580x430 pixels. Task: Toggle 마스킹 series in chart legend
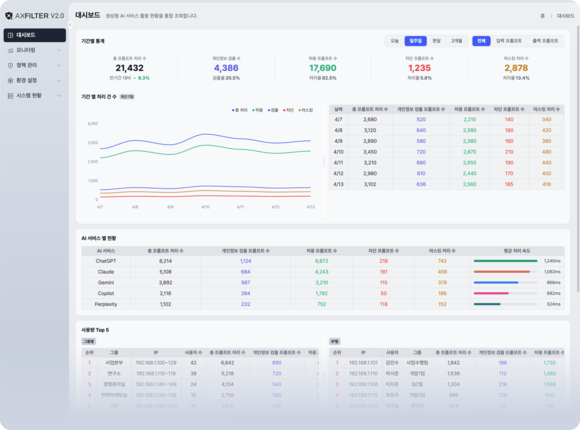pyautogui.click(x=306, y=110)
